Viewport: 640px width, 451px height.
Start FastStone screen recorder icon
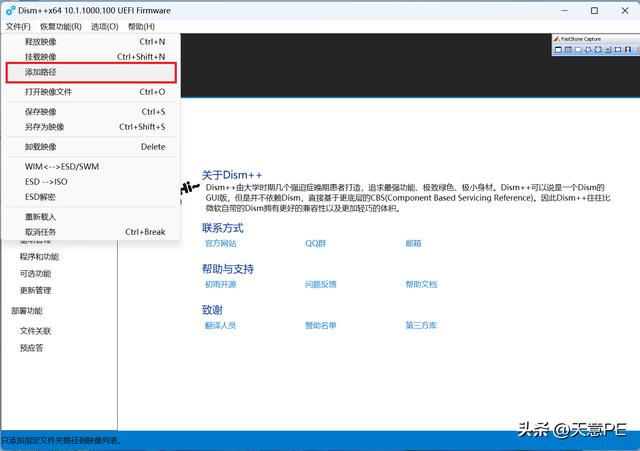click(x=628, y=49)
